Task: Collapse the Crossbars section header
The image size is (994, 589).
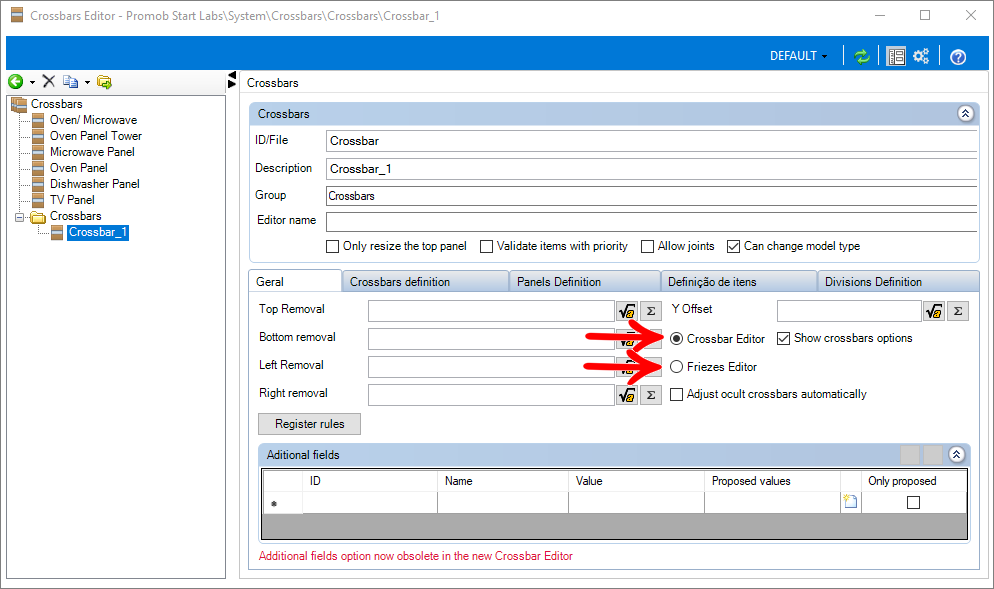Action: click(965, 113)
